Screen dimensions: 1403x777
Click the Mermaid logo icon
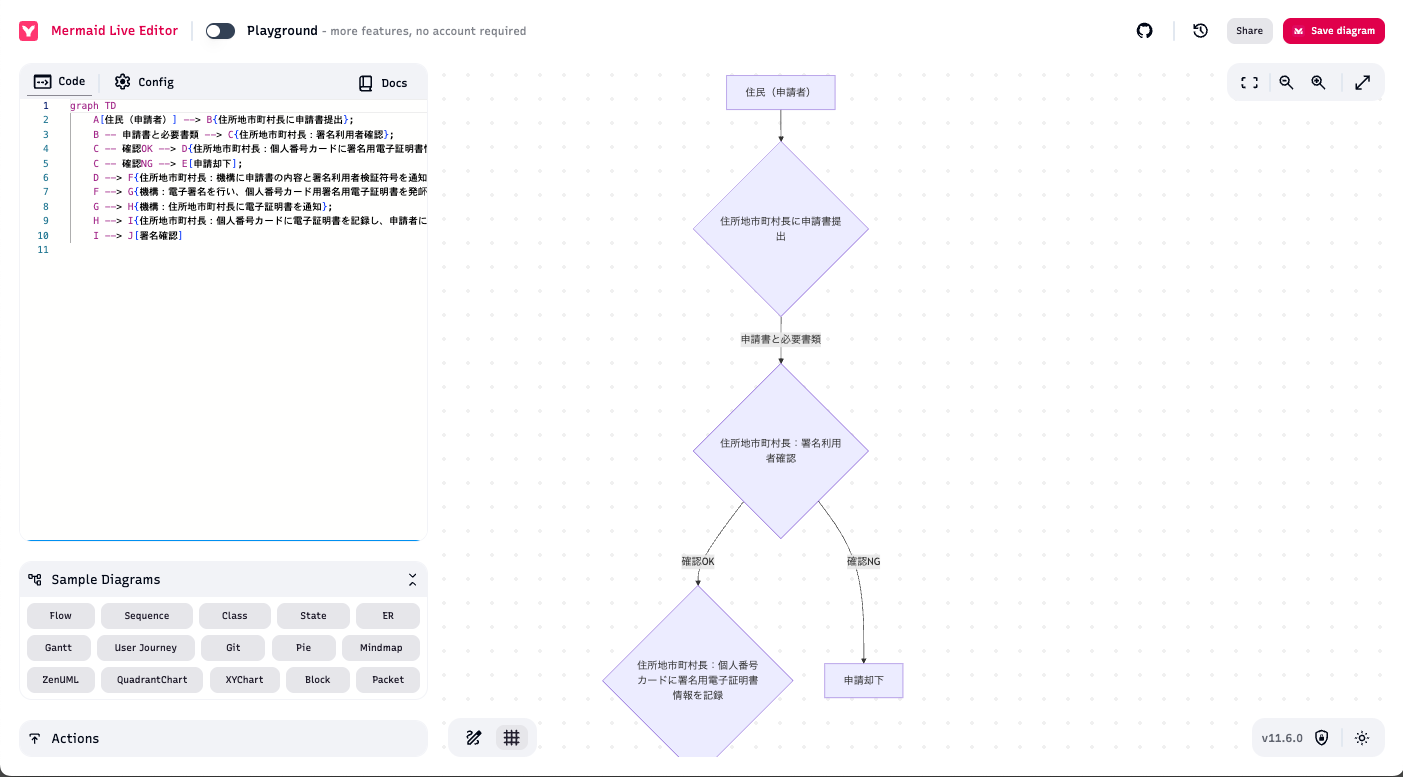[29, 31]
